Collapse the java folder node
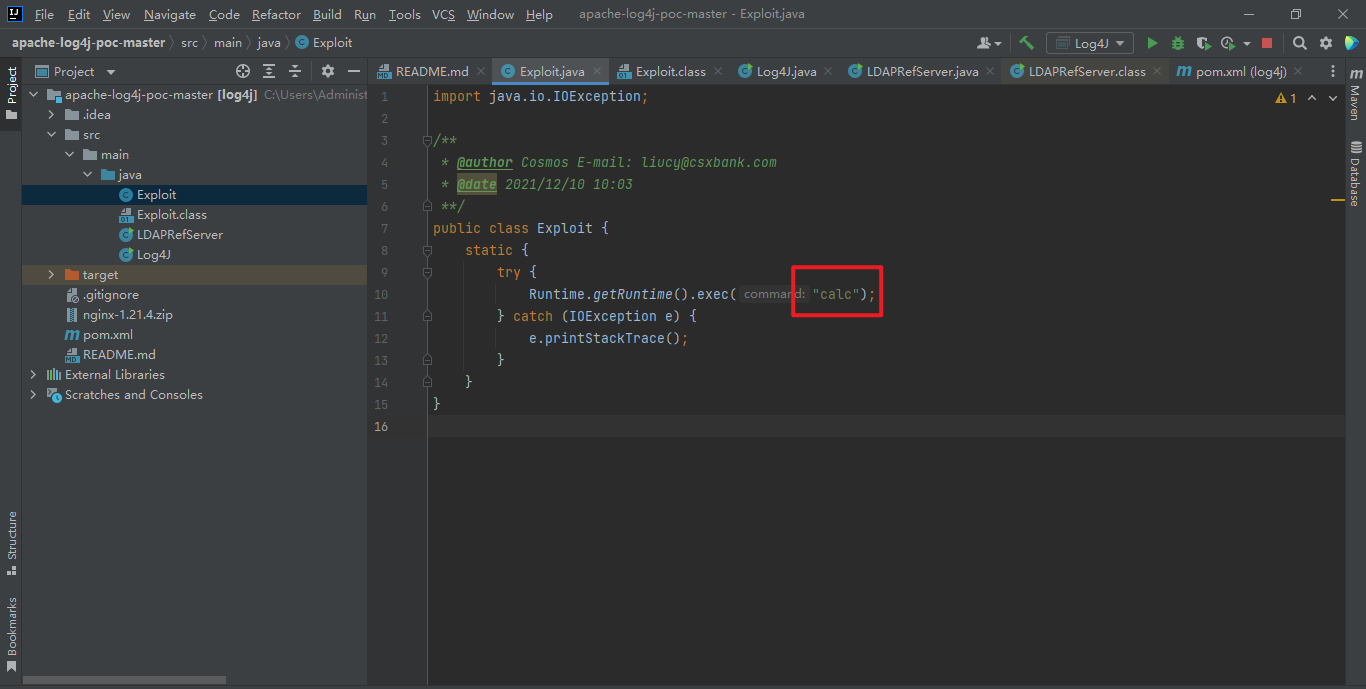The image size is (1366, 689). click(x=87, y=175)
